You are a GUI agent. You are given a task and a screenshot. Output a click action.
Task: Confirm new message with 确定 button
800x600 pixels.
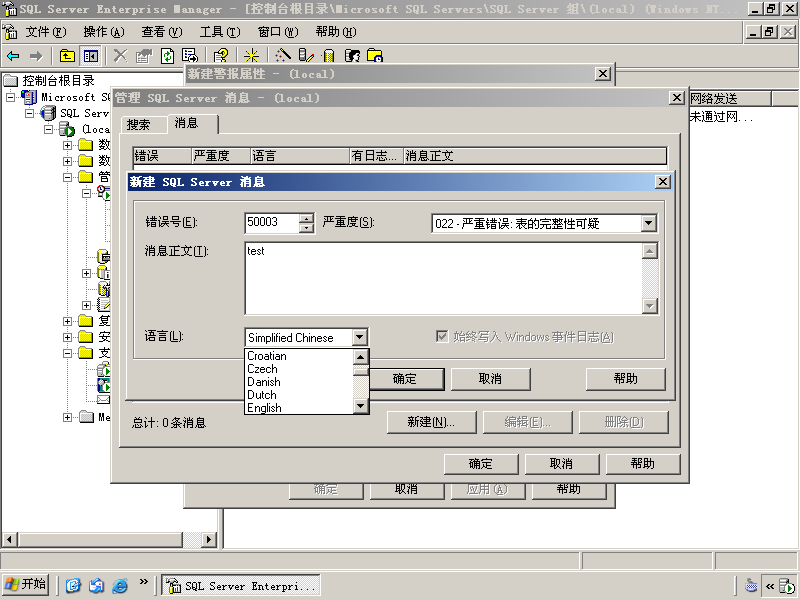[x=405, y=379]
